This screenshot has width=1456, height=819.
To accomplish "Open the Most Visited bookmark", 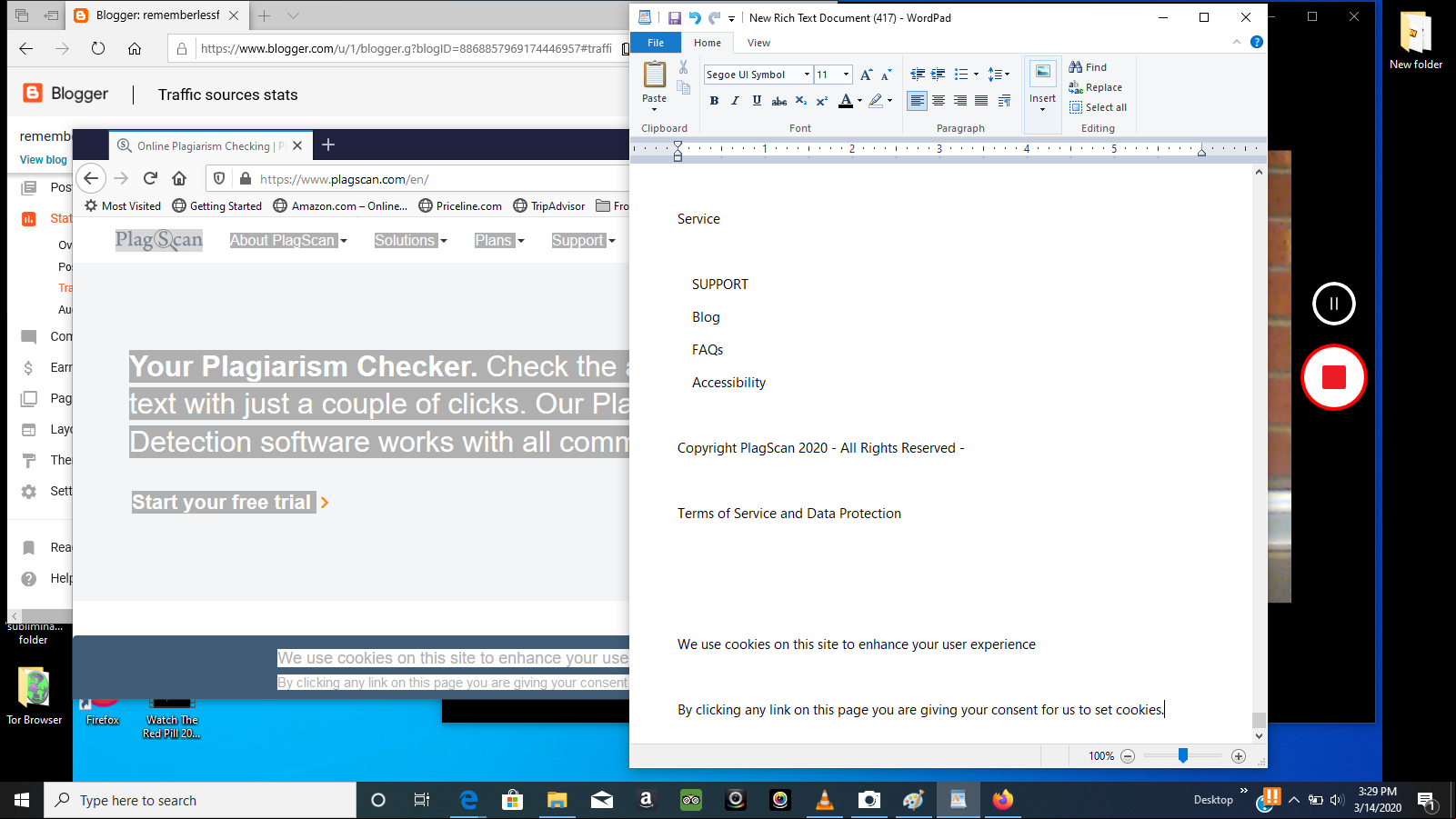I will 123,206.
